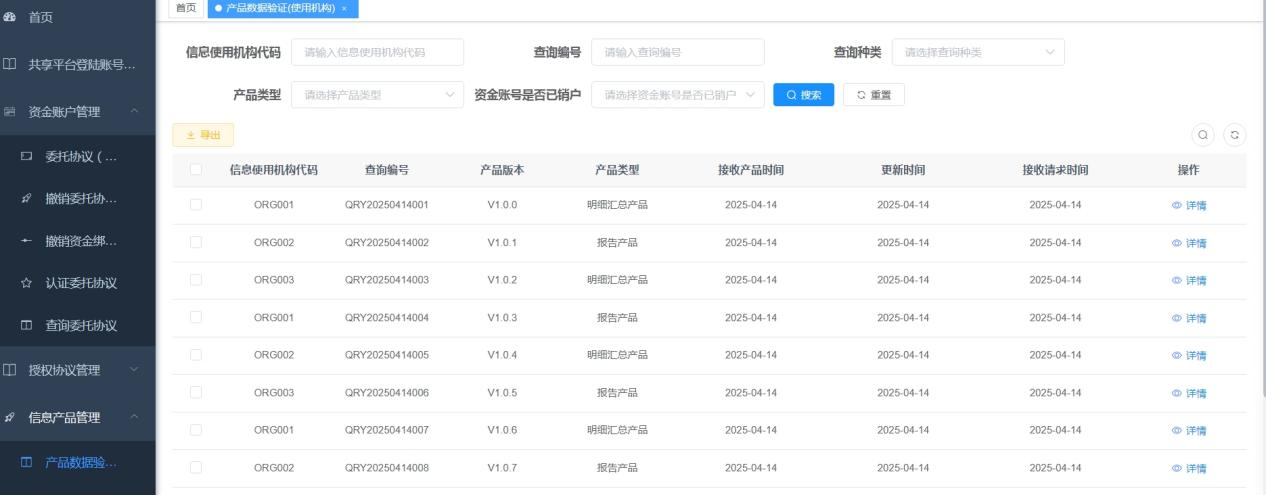This screenshot has width=1266, height=495.
Task: Click the 查询委托协议 sidebar icon
Action: coord(27,326)
